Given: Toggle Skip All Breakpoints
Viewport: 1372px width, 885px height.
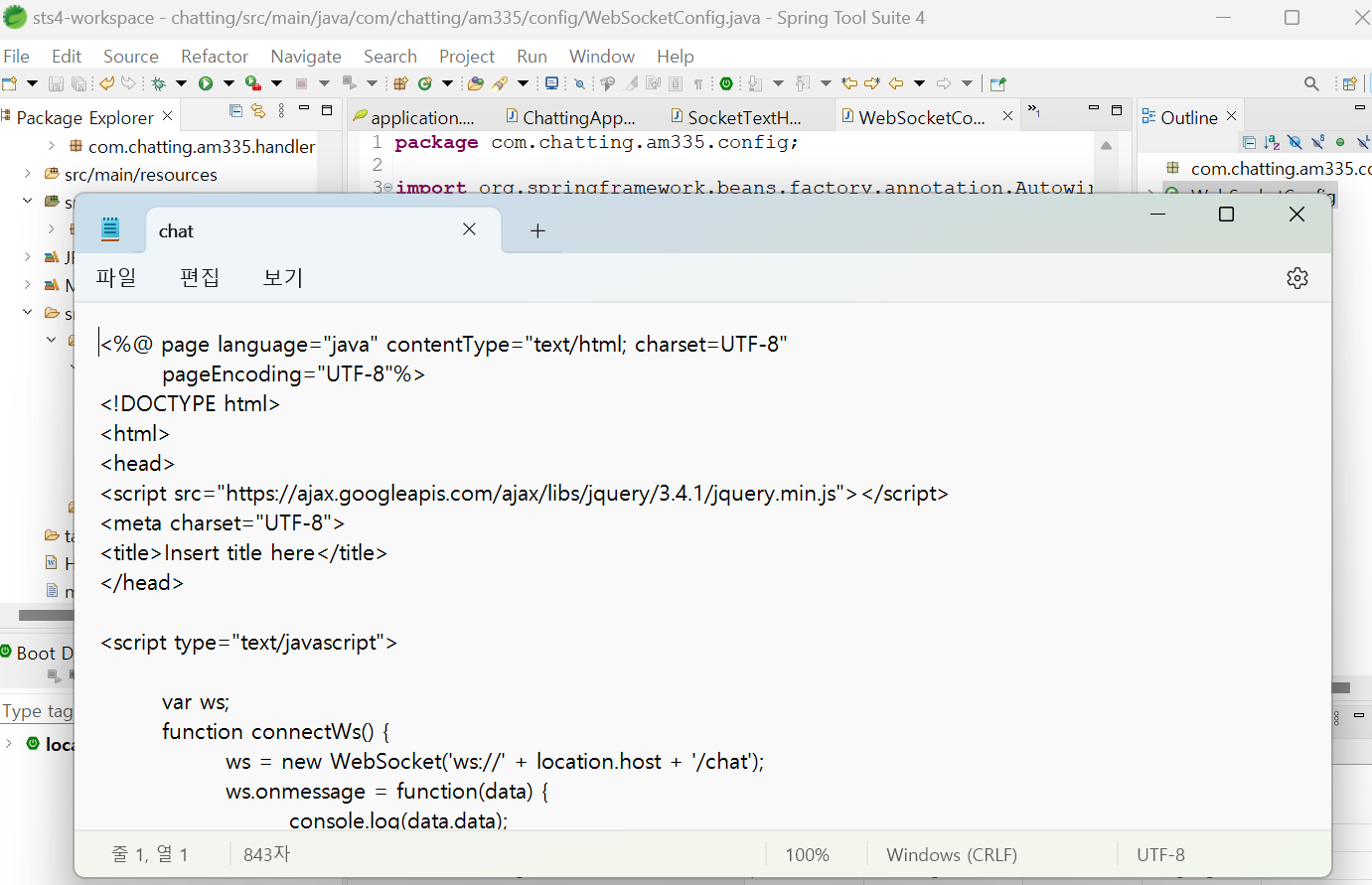Looking at the screenshot, I should (x=579, y=83).
